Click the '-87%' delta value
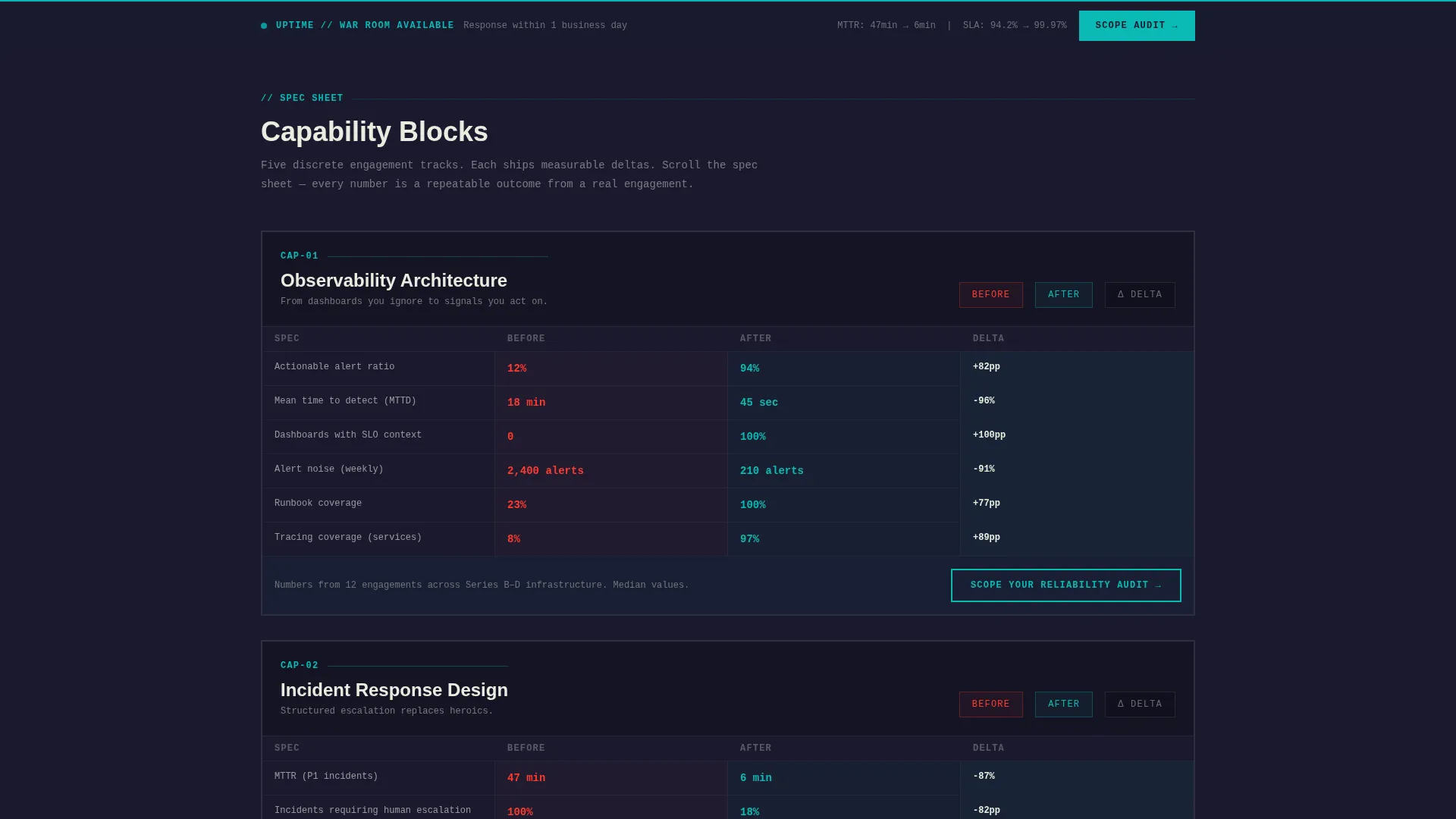 pyautogui.click(x=984, y=777)
